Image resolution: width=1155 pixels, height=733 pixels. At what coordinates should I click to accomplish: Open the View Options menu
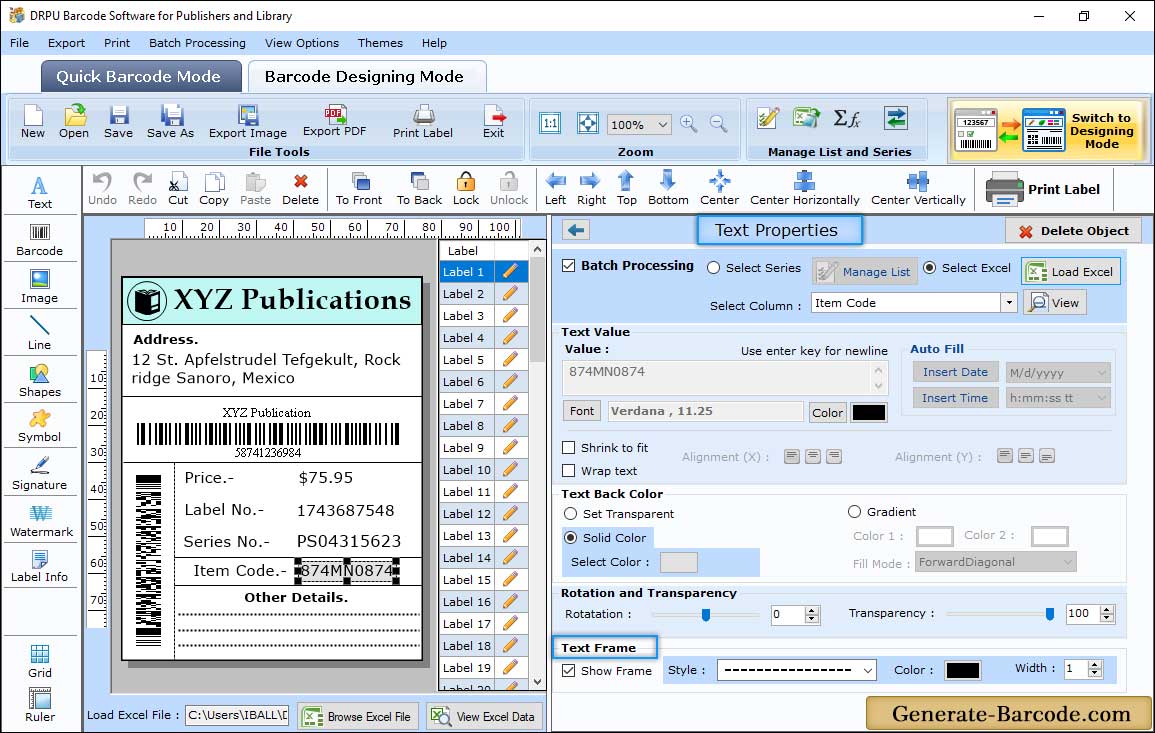(x=302, y=43)
